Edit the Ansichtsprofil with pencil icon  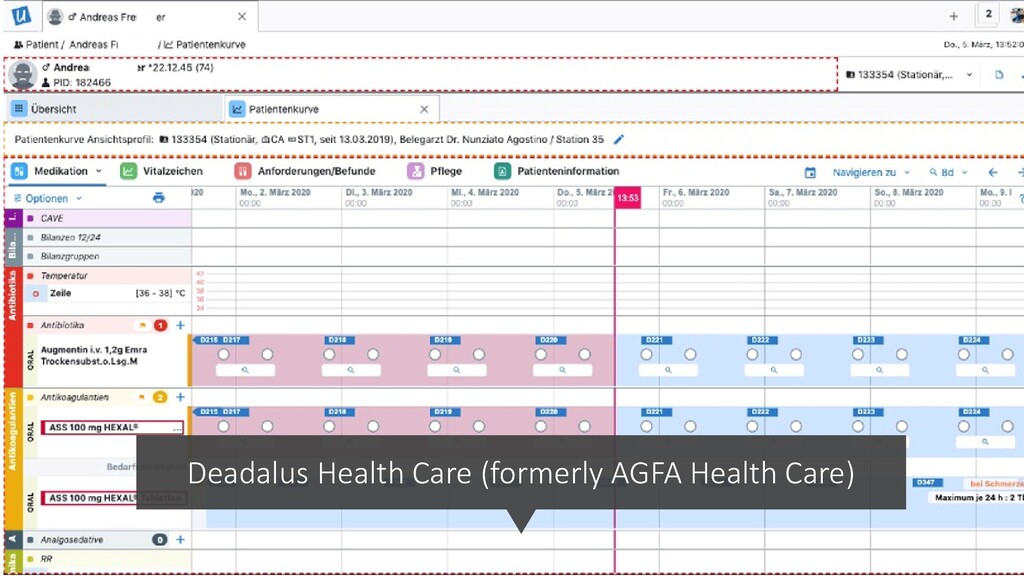point(618,139)
